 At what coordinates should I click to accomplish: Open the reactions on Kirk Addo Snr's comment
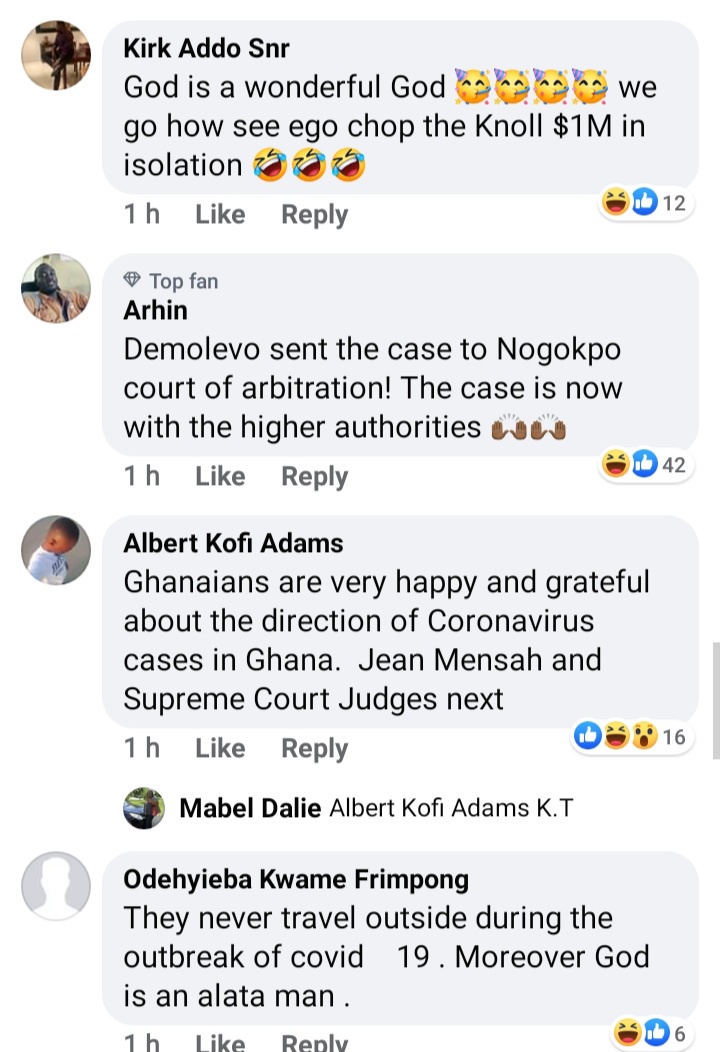(645, 204)
